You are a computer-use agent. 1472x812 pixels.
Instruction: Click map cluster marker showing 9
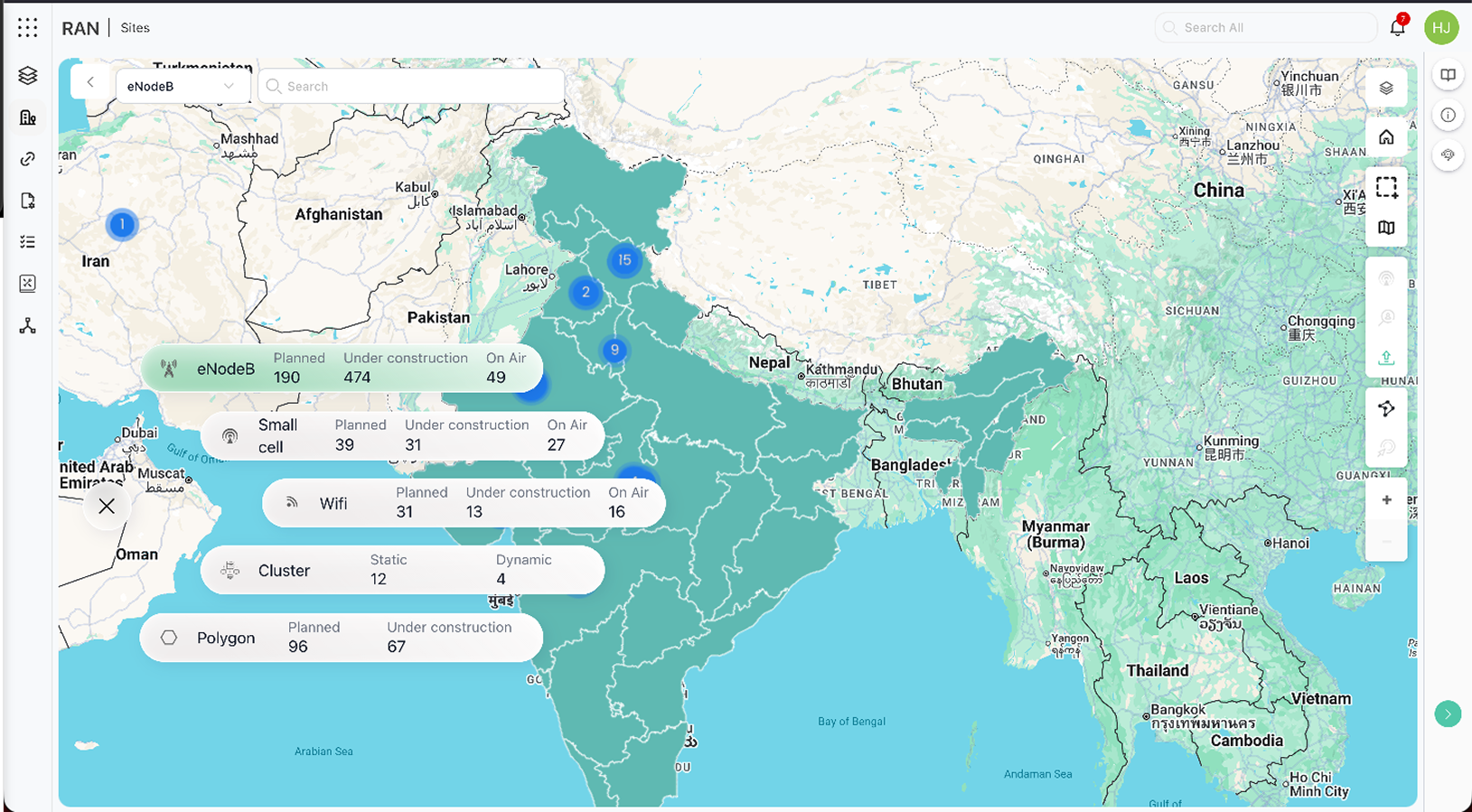(x=614, y=350)
